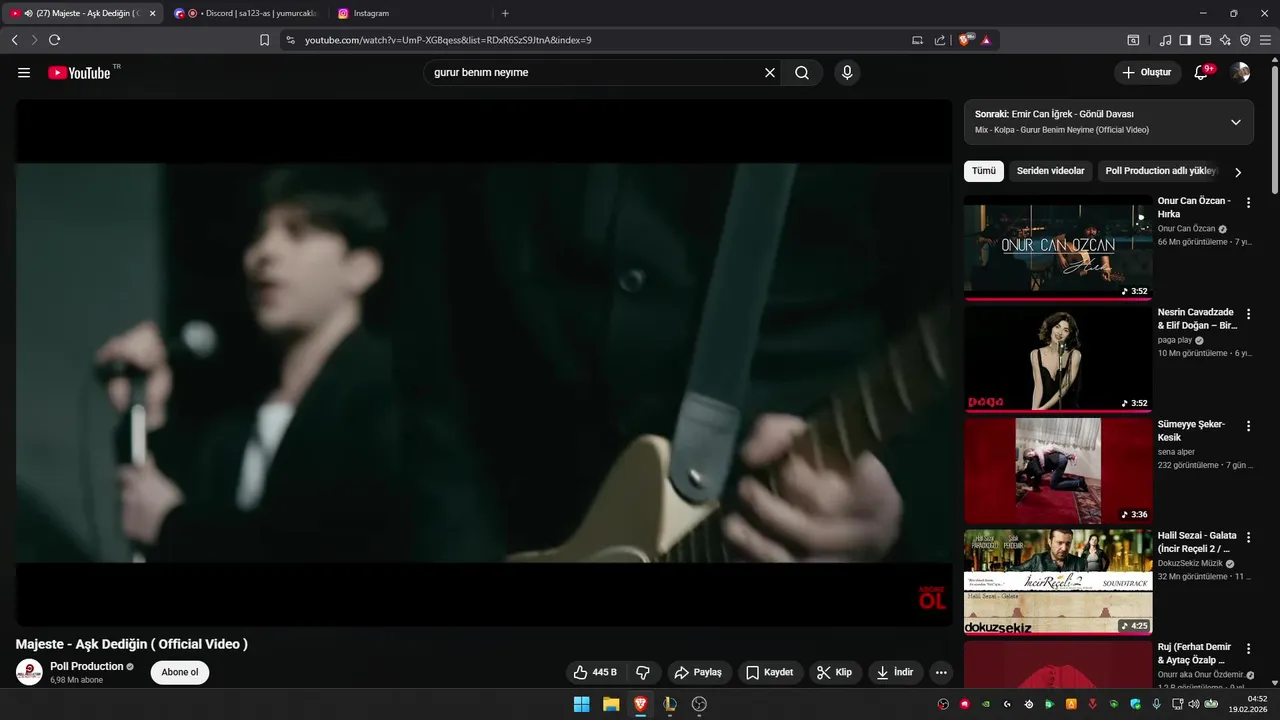Download video with İndir
The width and height of the screenshot is (1280, 720).
pyautogui.click(x=895, y=672)
